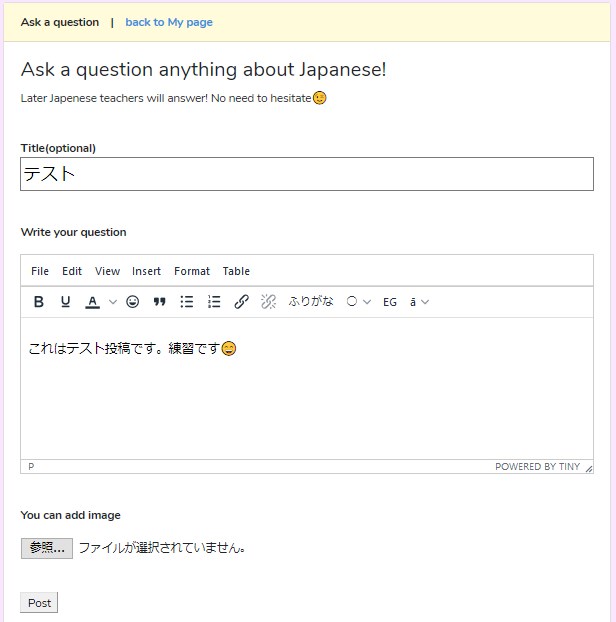Insert a blockquote
This screenshot has width=616, height=622.
click(x=159, y=302)
